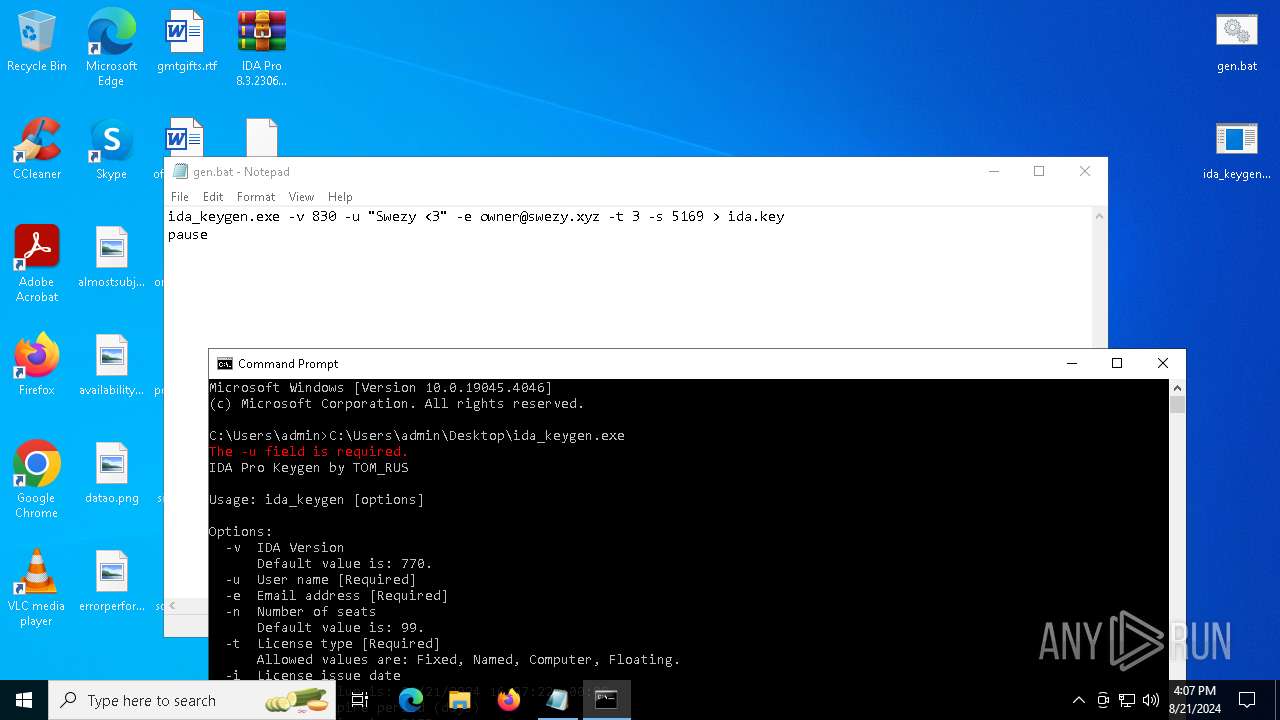Open the Recycle Bin desktop icon
Viewport: 1280px width, 720px height.
[37, 42]
